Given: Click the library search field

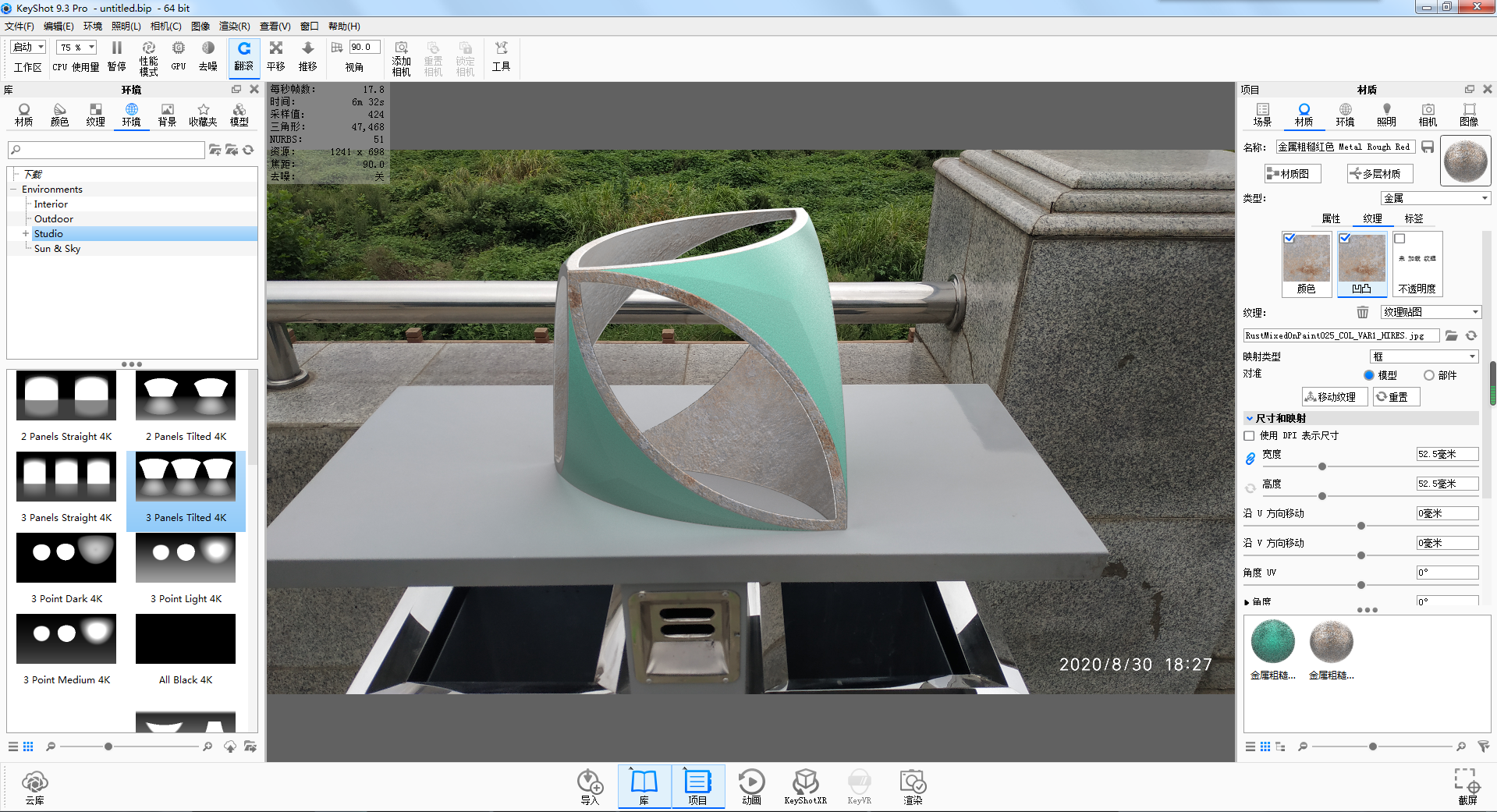Looking at the screenshot, I should click(106, 150).
